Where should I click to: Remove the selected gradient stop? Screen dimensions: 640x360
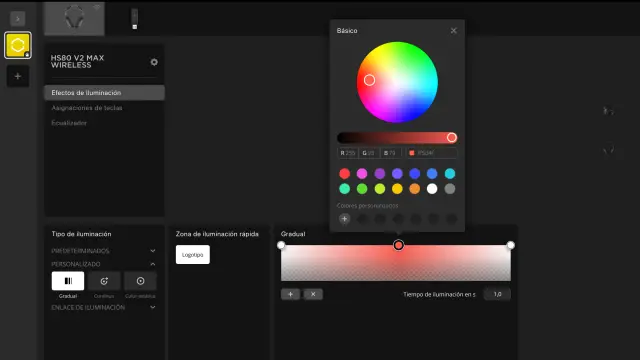(313, 294)
